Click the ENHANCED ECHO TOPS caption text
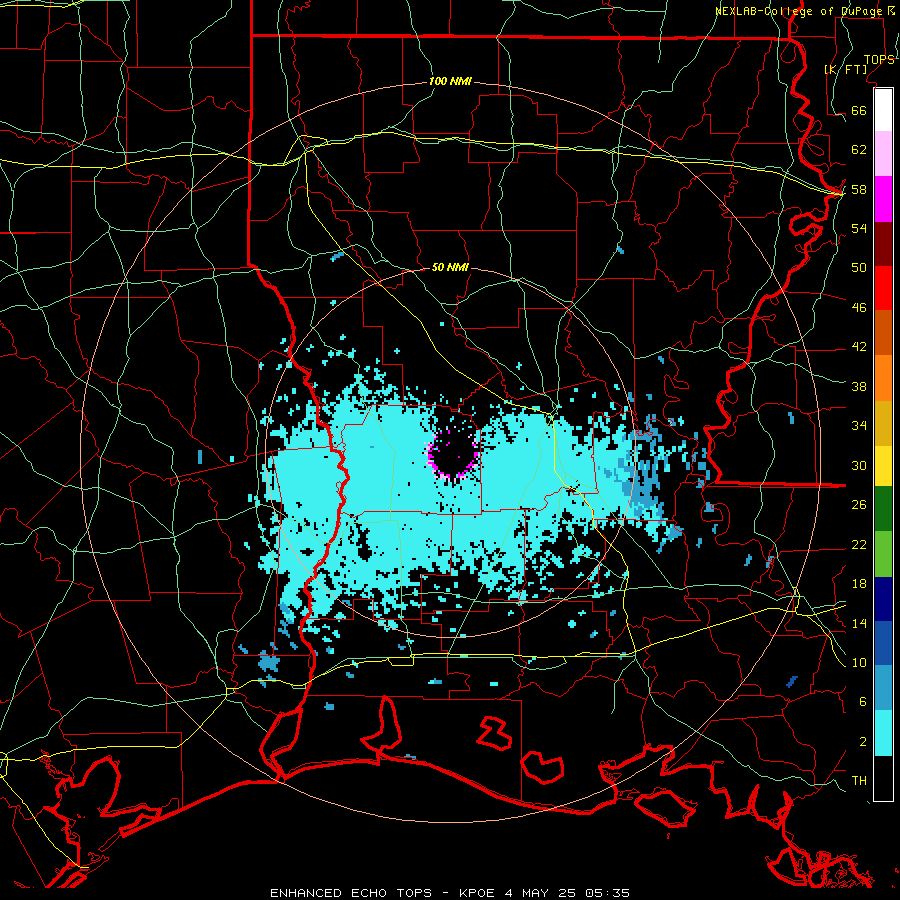Viewport: 900px width, 900px height. pyautogui.click(x=351, y=893)
